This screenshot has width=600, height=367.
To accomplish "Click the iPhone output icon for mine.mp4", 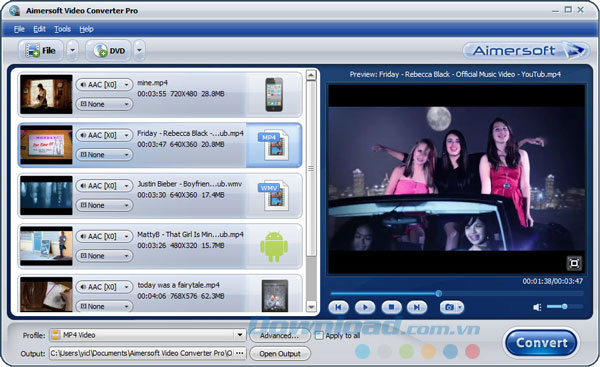I will [274, 95].
